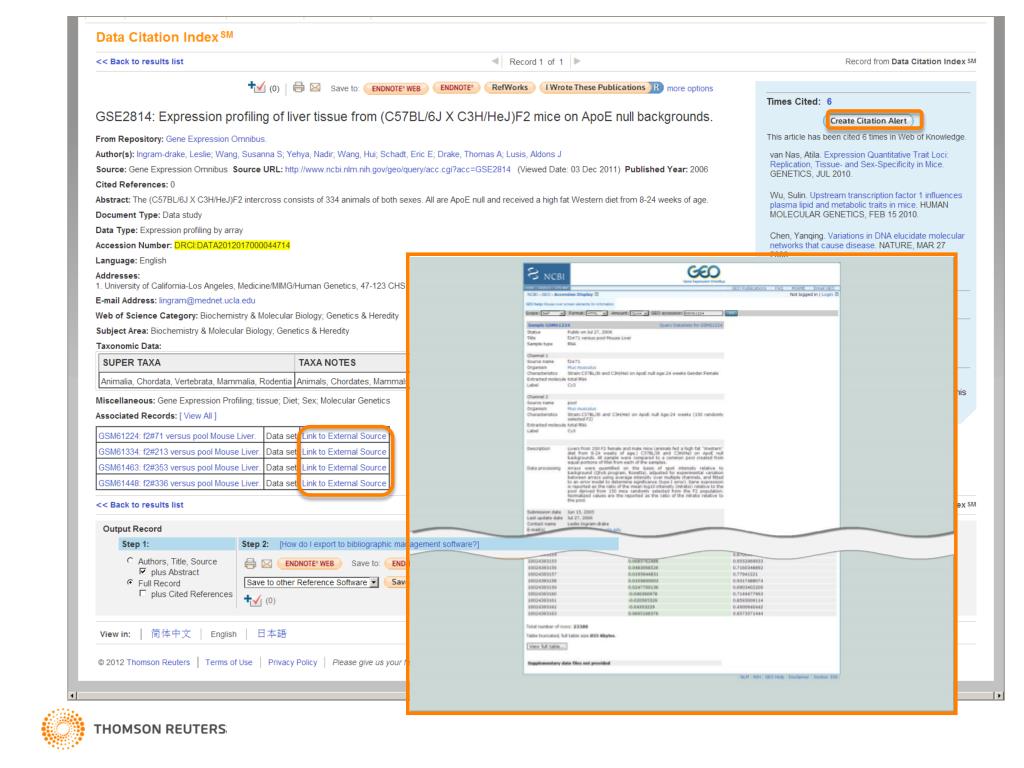Click email address lingram@mednet.ucla.edu
1024x768 pixels.
[207, 300]
